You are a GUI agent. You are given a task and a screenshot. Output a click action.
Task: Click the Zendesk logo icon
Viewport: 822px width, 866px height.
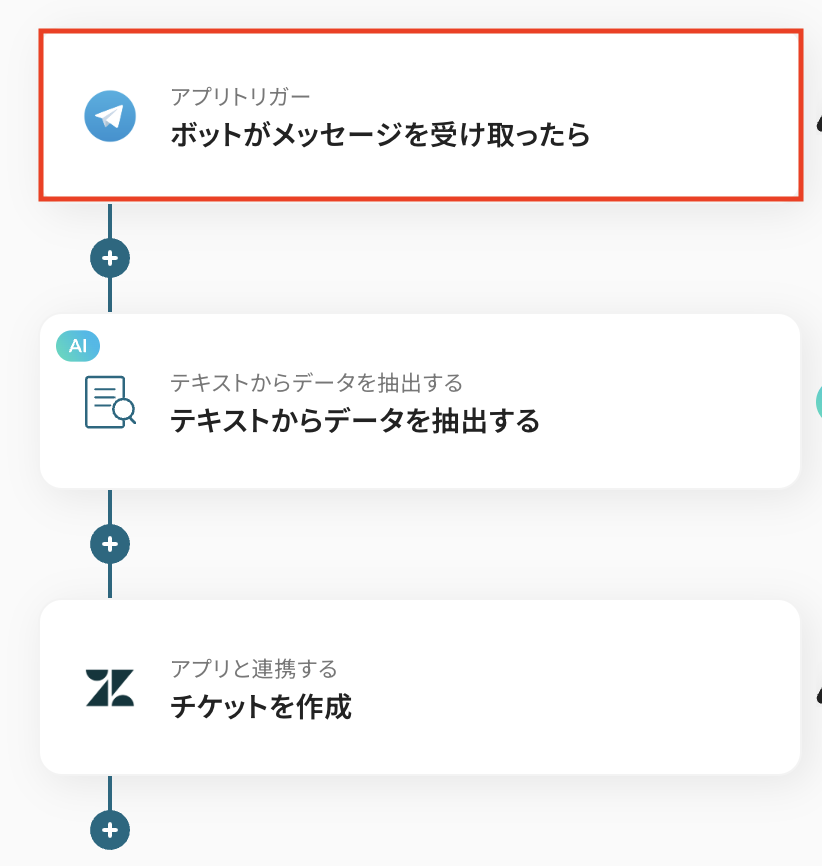(110, 688)
